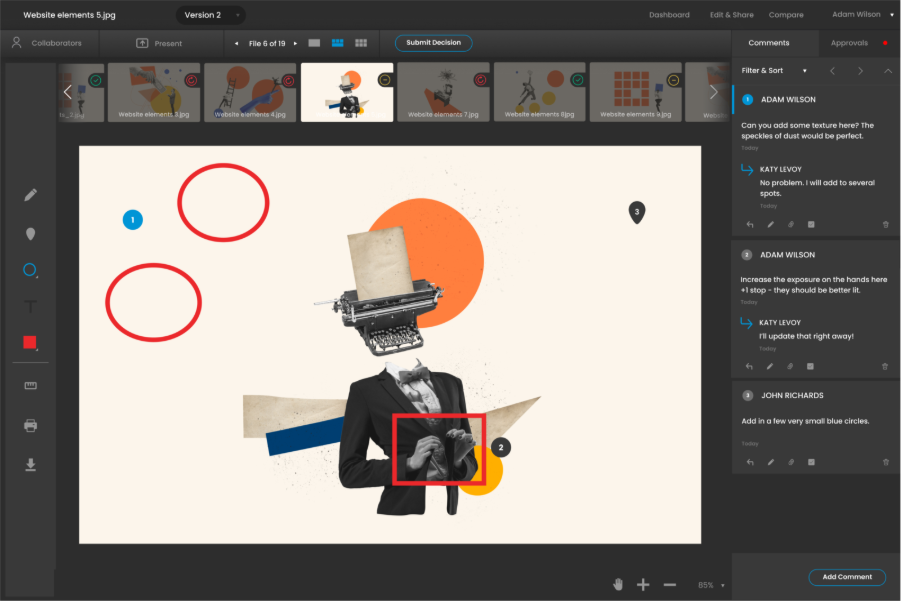The image size is (901, 601).
Task: Select the hand pan tool
Action: (617, 583)
